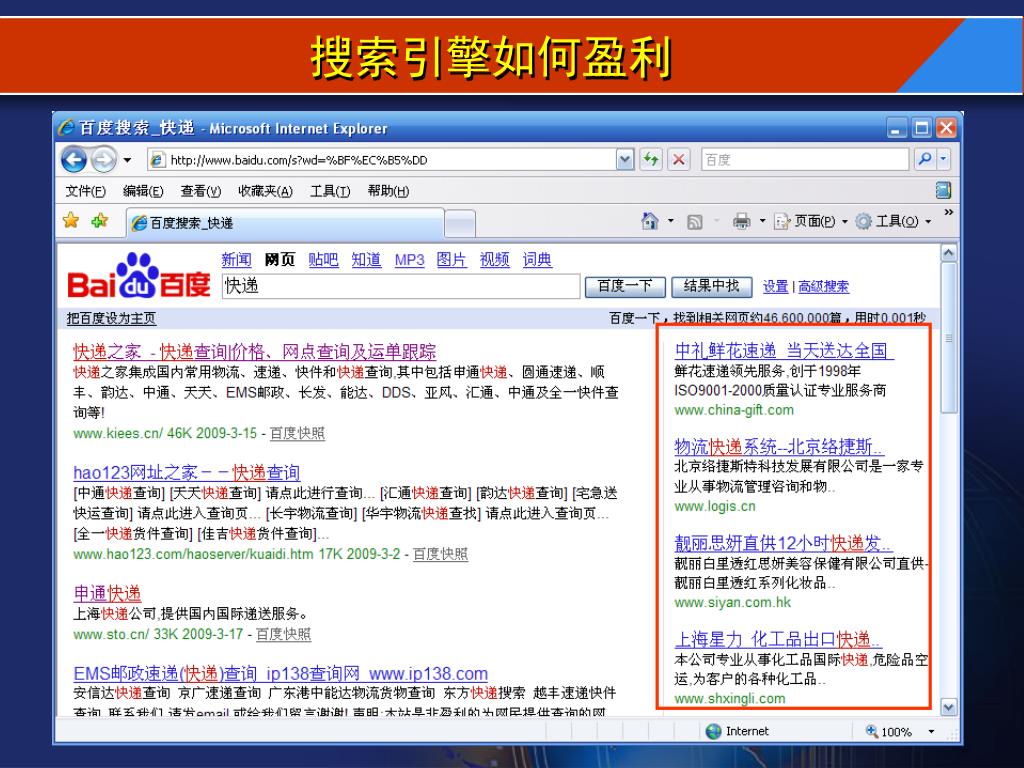Select the 百度搜索_快递 browser tab

pos(285,223)
